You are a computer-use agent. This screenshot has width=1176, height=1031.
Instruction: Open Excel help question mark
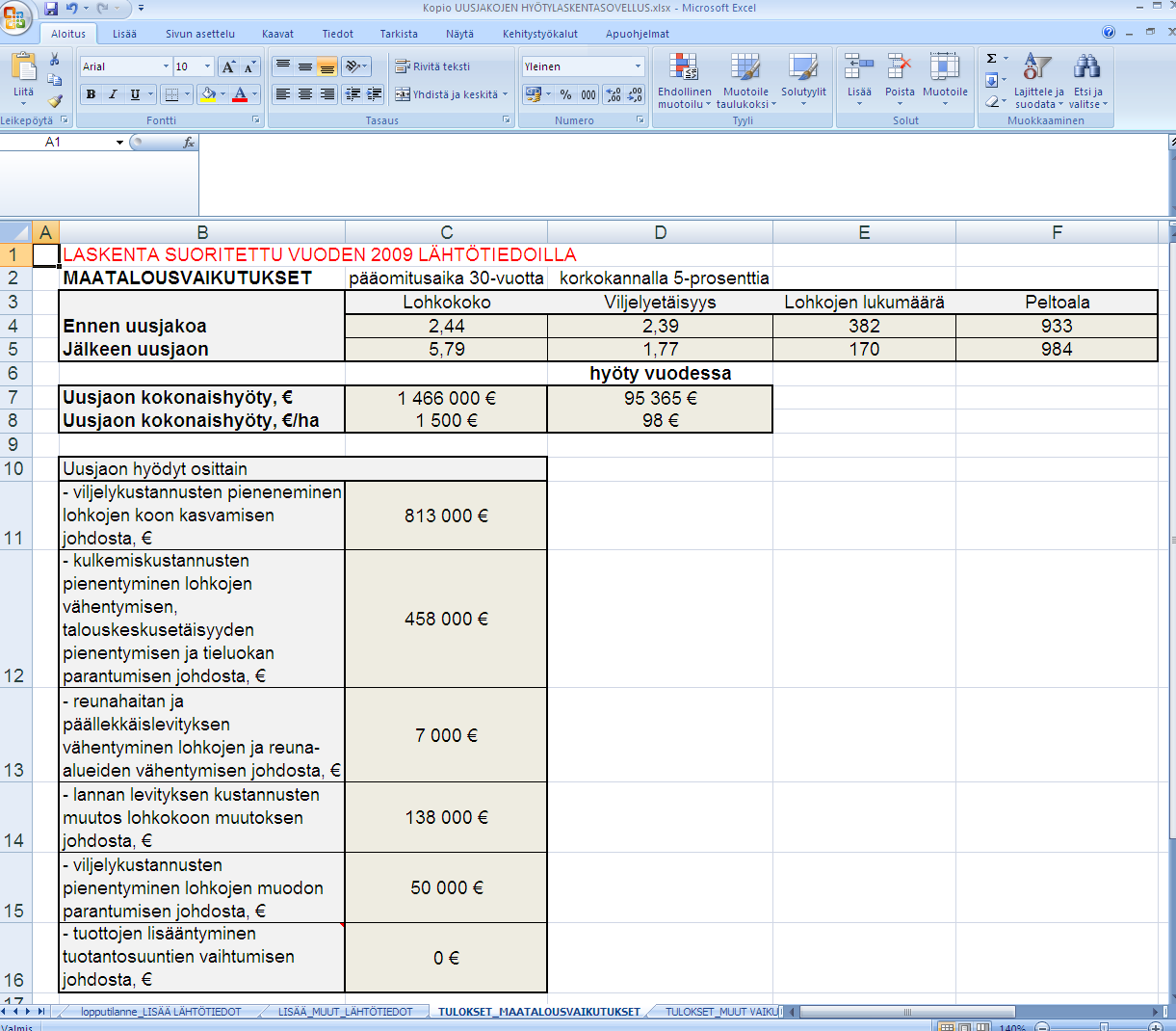(1109, 33)
